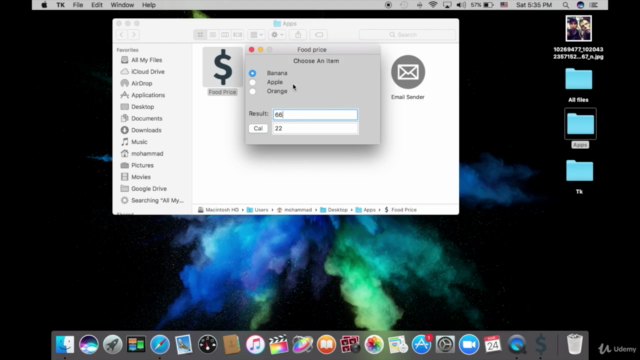Click the Finder search field
The height and width of the screenshot is (360, 640).
[407, 35]
